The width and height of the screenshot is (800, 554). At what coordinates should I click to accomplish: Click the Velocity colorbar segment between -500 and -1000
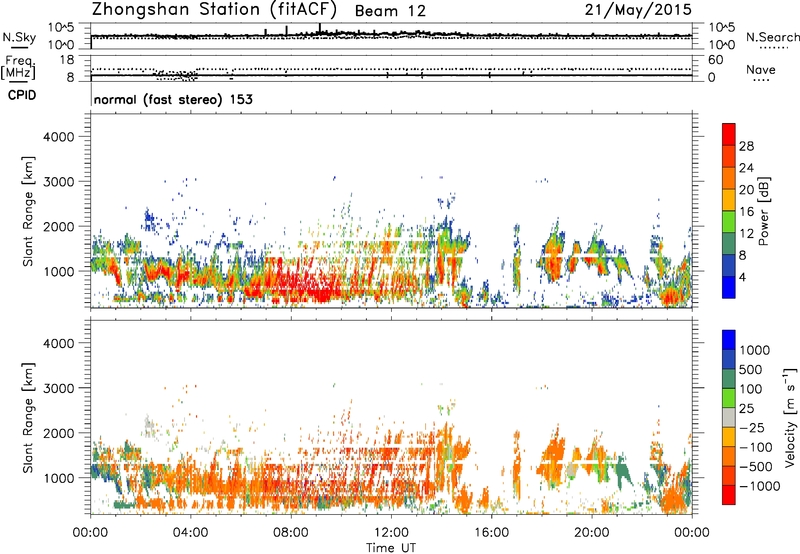point(729,475)
